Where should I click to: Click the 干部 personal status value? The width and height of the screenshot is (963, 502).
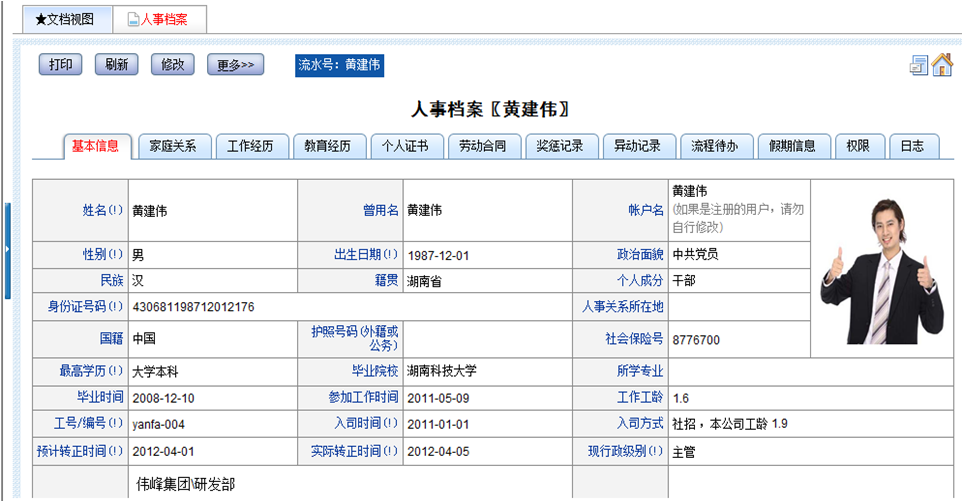coord(684,281)
